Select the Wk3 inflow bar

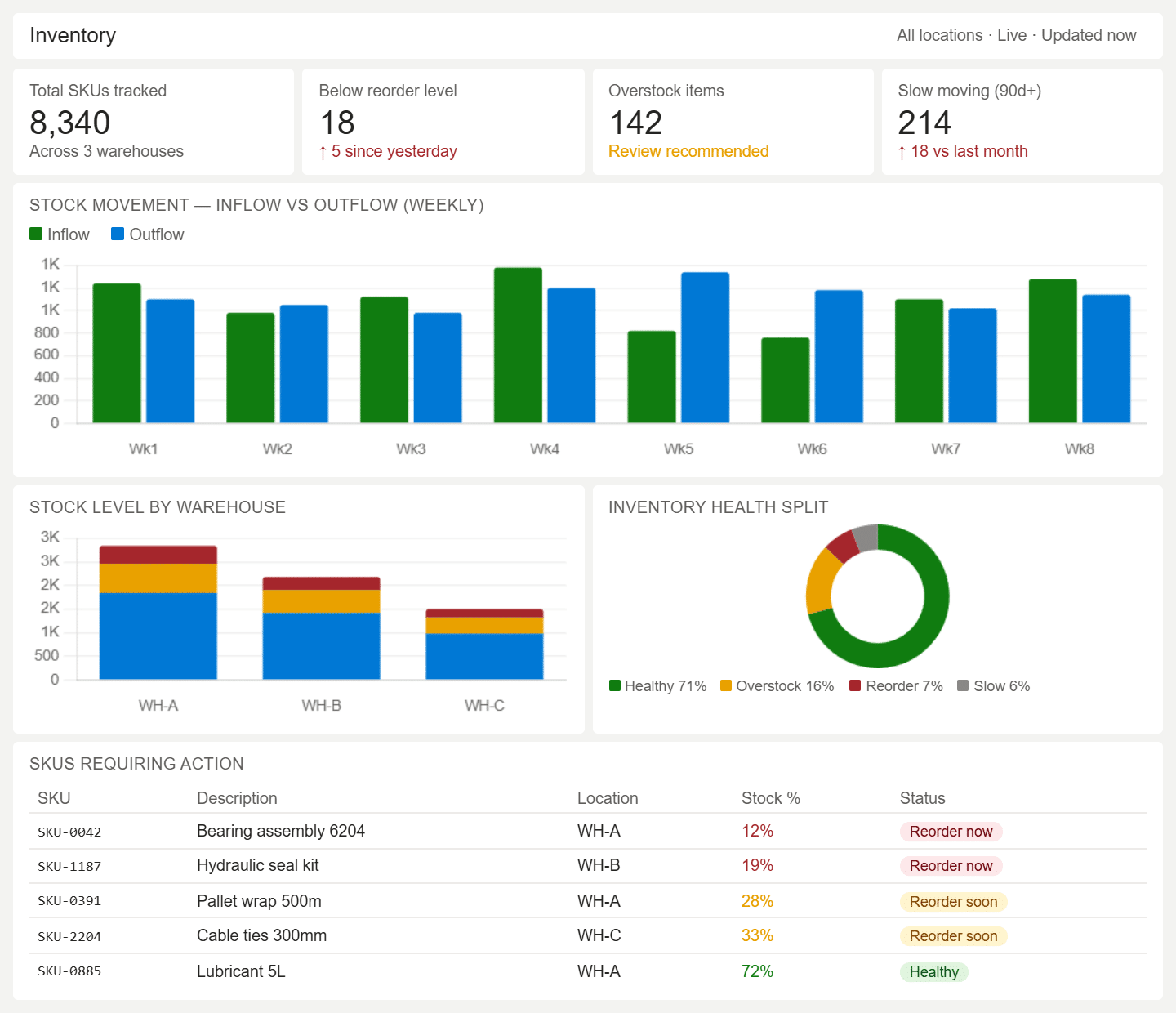coord(384,359)
